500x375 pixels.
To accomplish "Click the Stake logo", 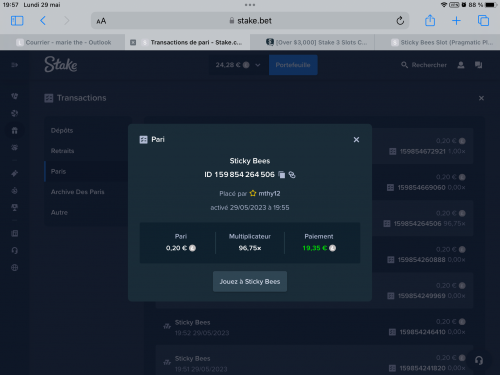I will [61, 64].
